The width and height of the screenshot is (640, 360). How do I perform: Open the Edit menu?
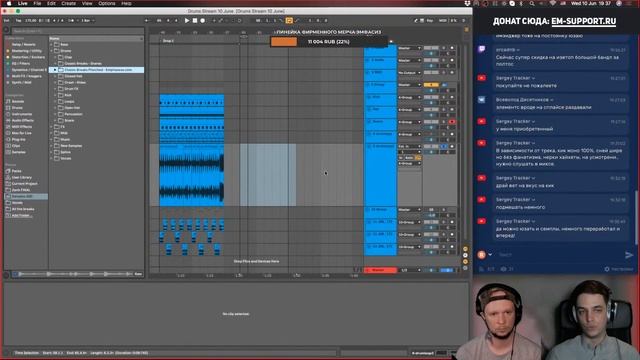pyautogui.click(x=51, y=3)
